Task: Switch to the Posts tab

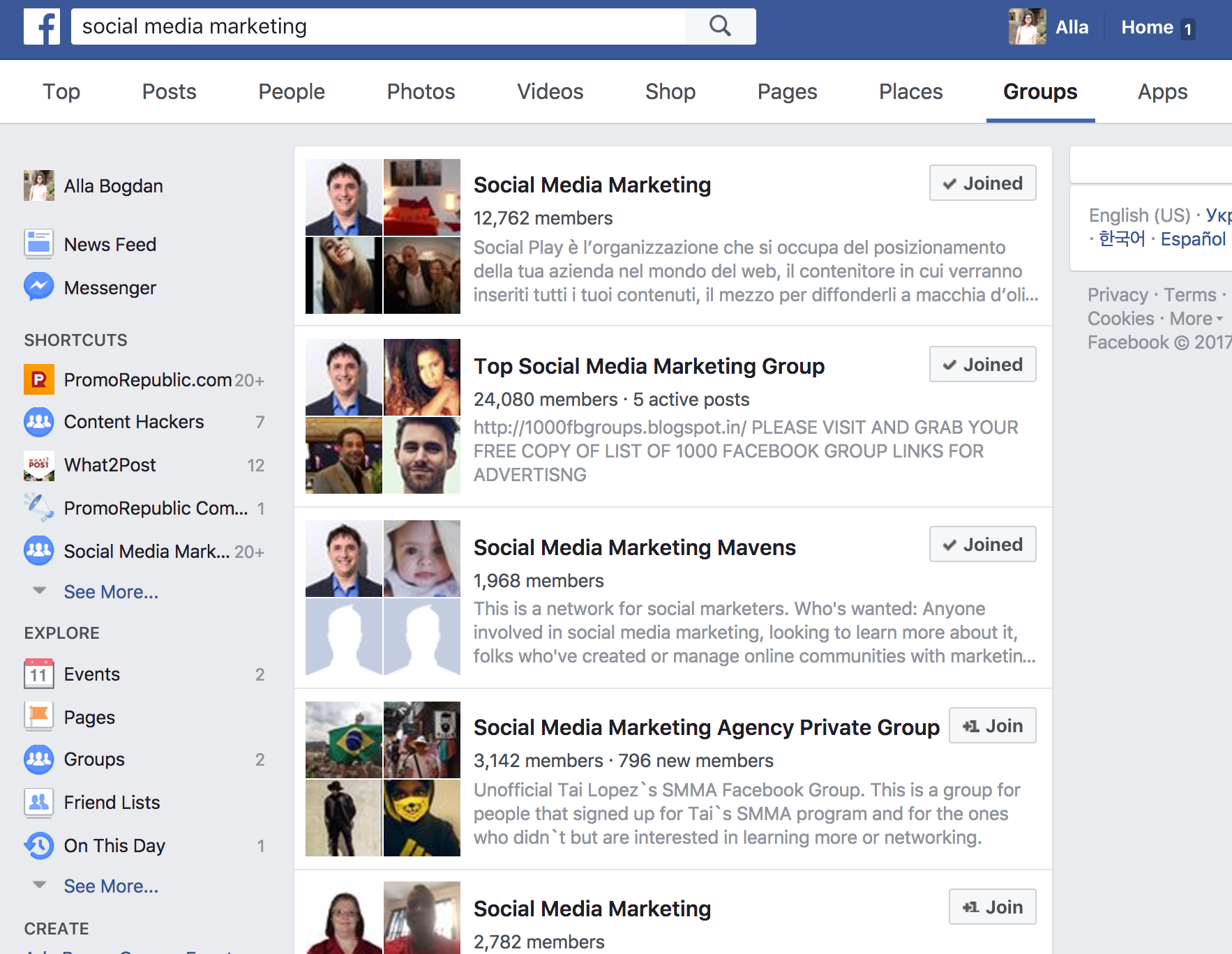Action: 170,91
